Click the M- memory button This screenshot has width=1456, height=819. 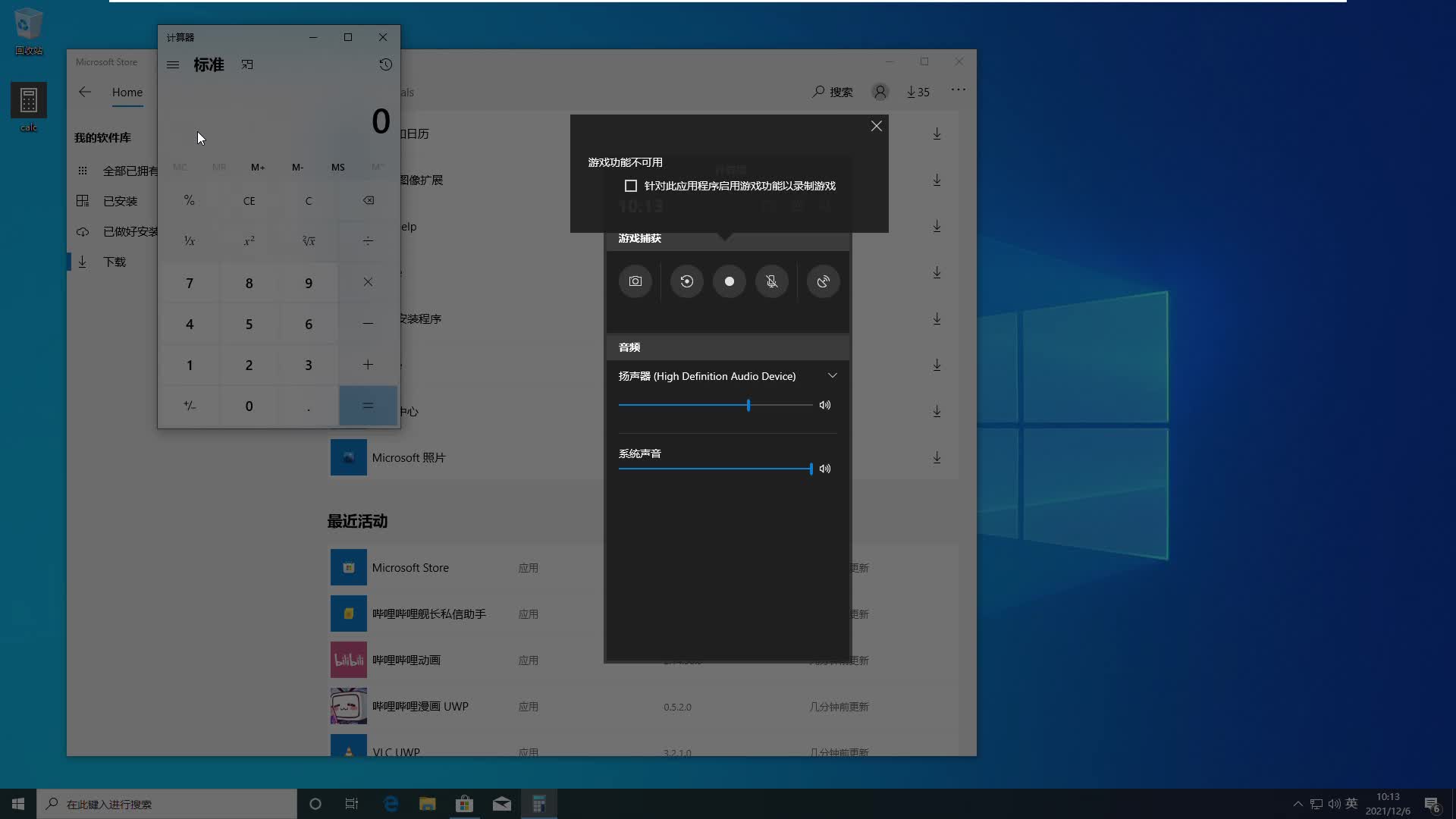click(x=297, y=167)
